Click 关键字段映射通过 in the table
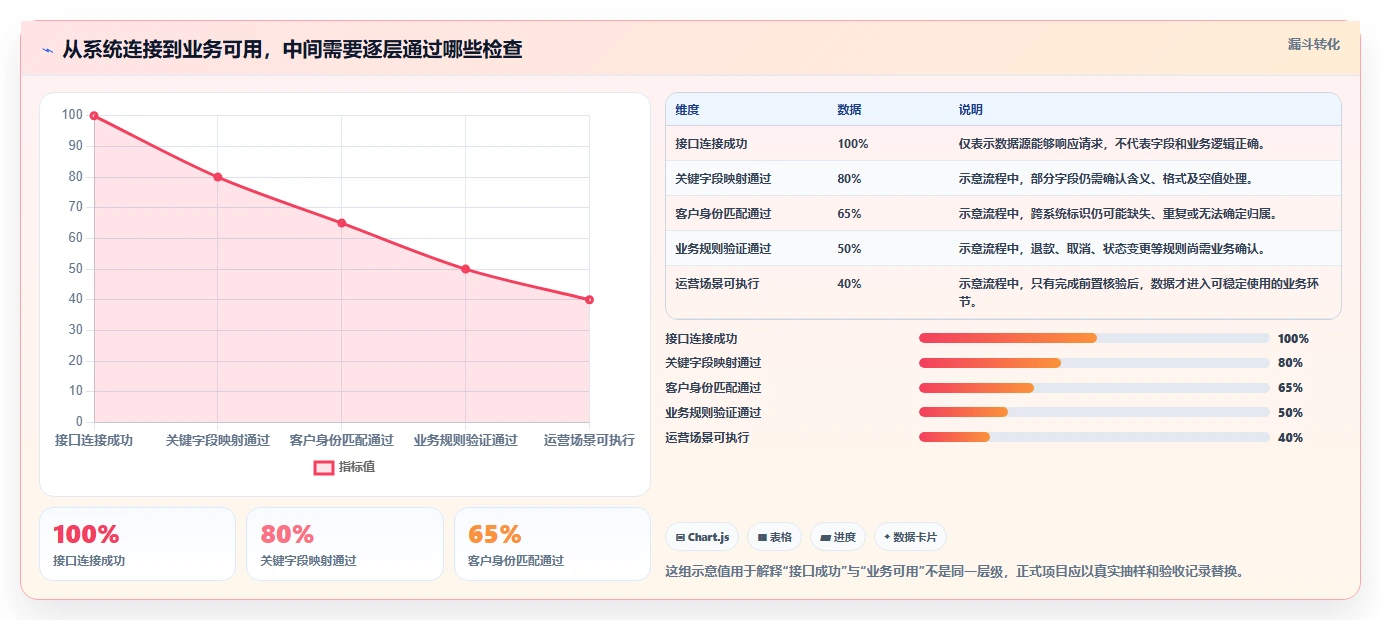The image size is (1381, 620). 723,179
